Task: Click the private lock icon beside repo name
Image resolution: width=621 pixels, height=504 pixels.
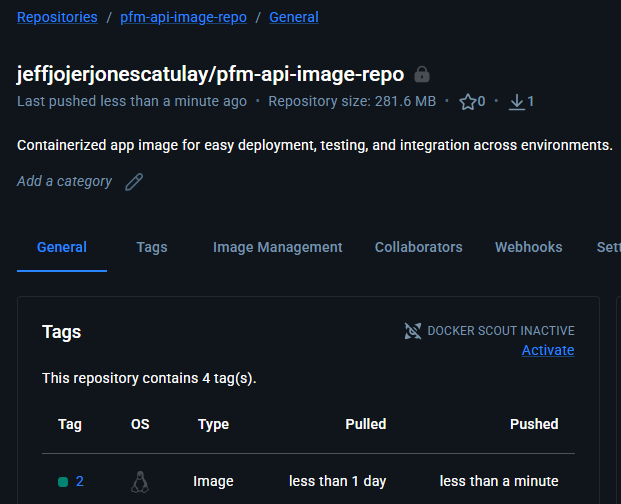Action: [422, 75]
